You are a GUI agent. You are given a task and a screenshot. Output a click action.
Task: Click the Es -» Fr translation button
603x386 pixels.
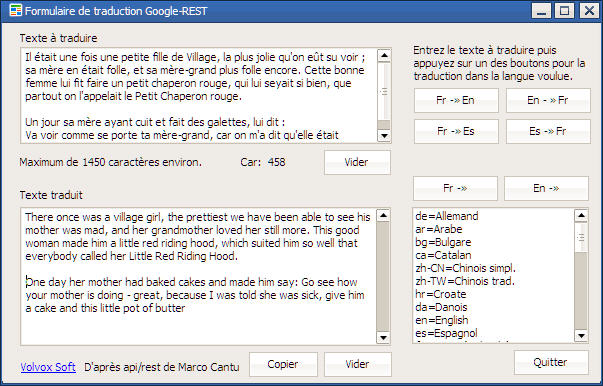(x=548, y=131)
